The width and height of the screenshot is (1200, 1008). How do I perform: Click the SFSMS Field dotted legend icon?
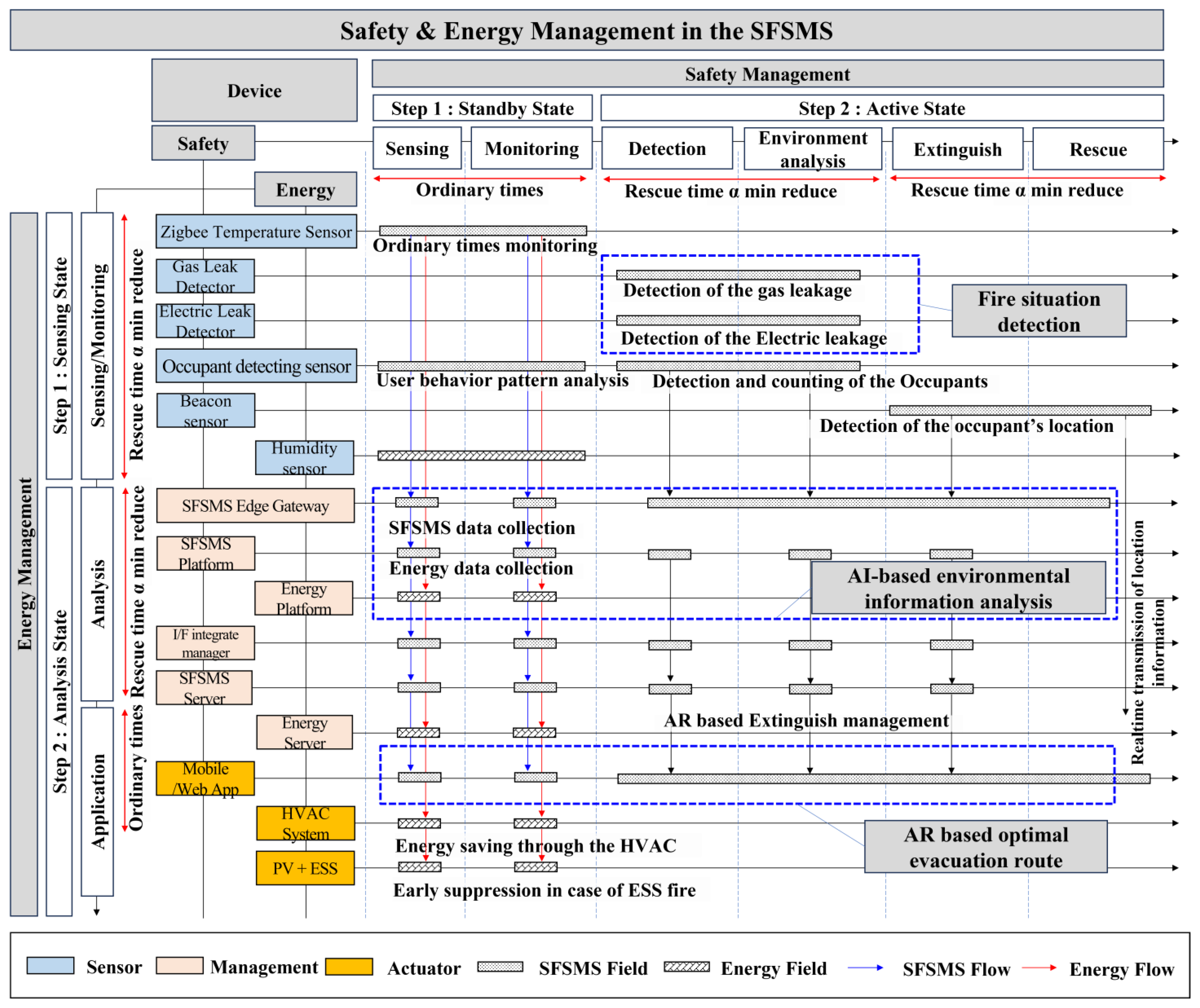pos(500,966)
